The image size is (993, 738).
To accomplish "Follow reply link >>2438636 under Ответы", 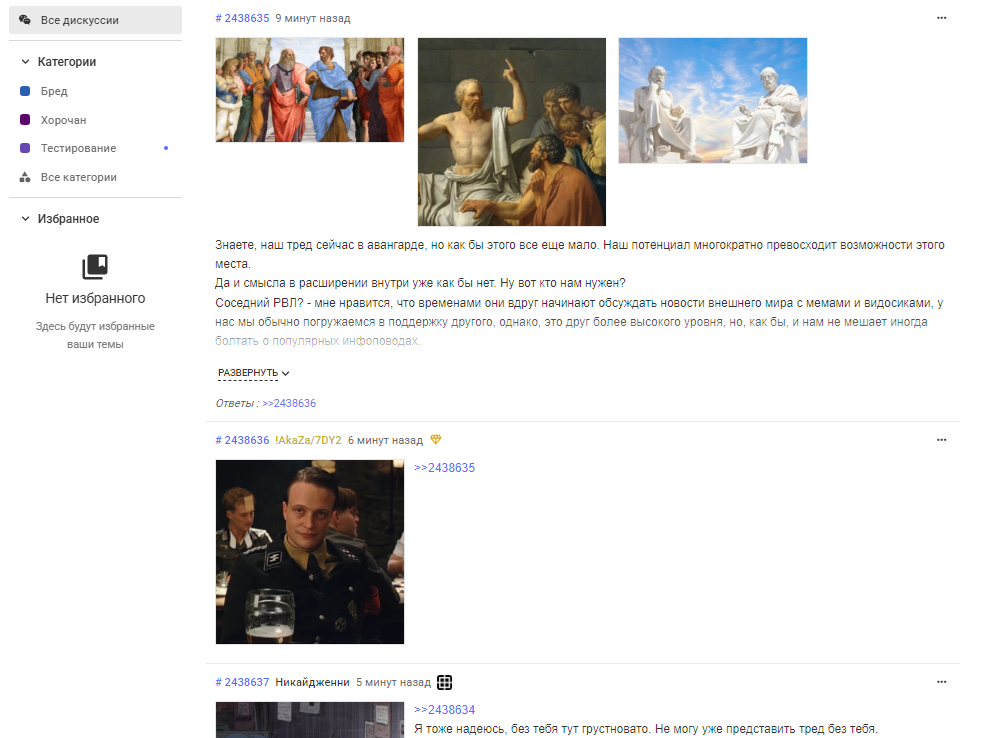I will click(x=289, y=403).
